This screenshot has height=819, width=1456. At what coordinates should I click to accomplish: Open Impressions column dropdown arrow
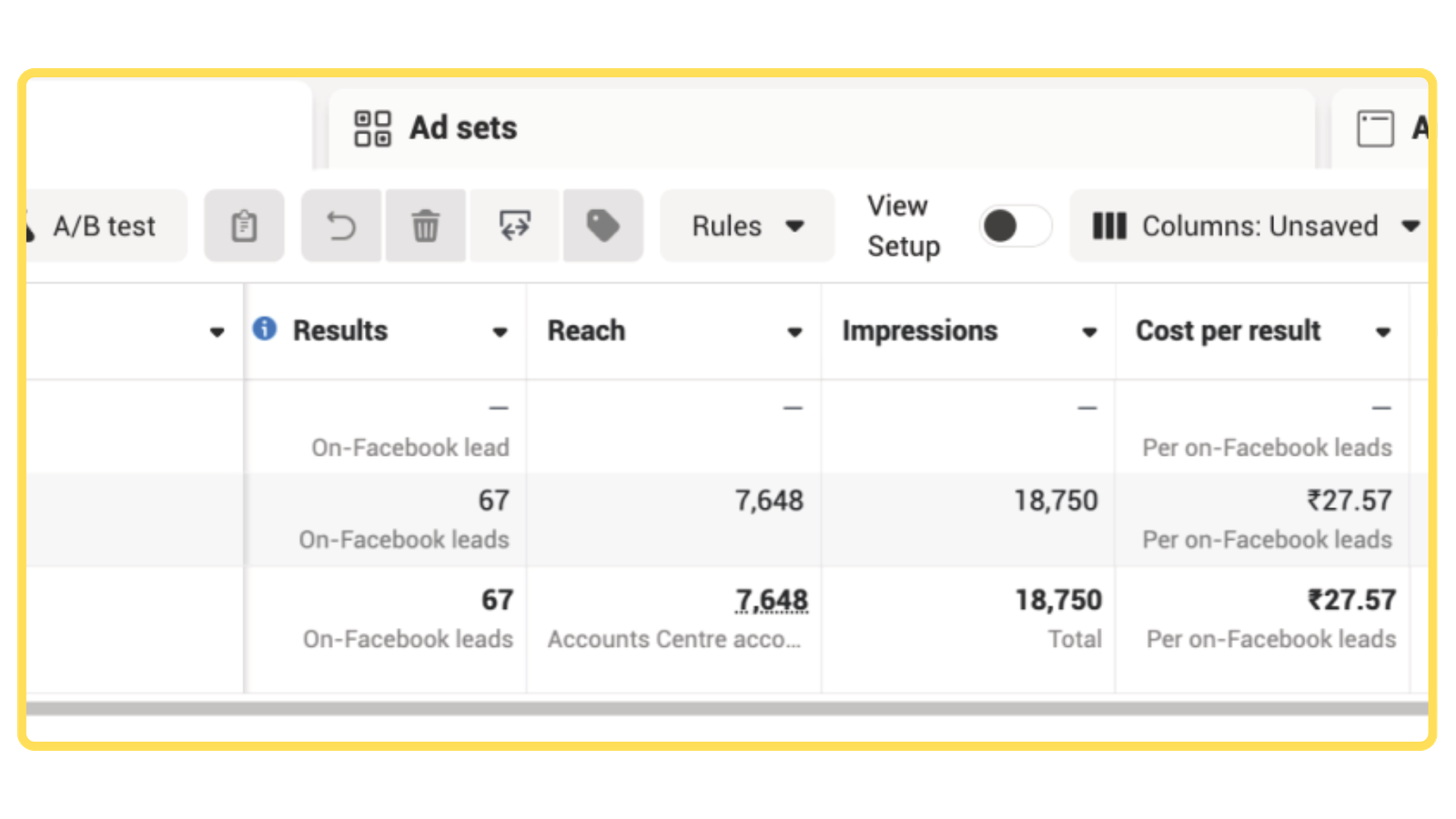pos(1089,332)
